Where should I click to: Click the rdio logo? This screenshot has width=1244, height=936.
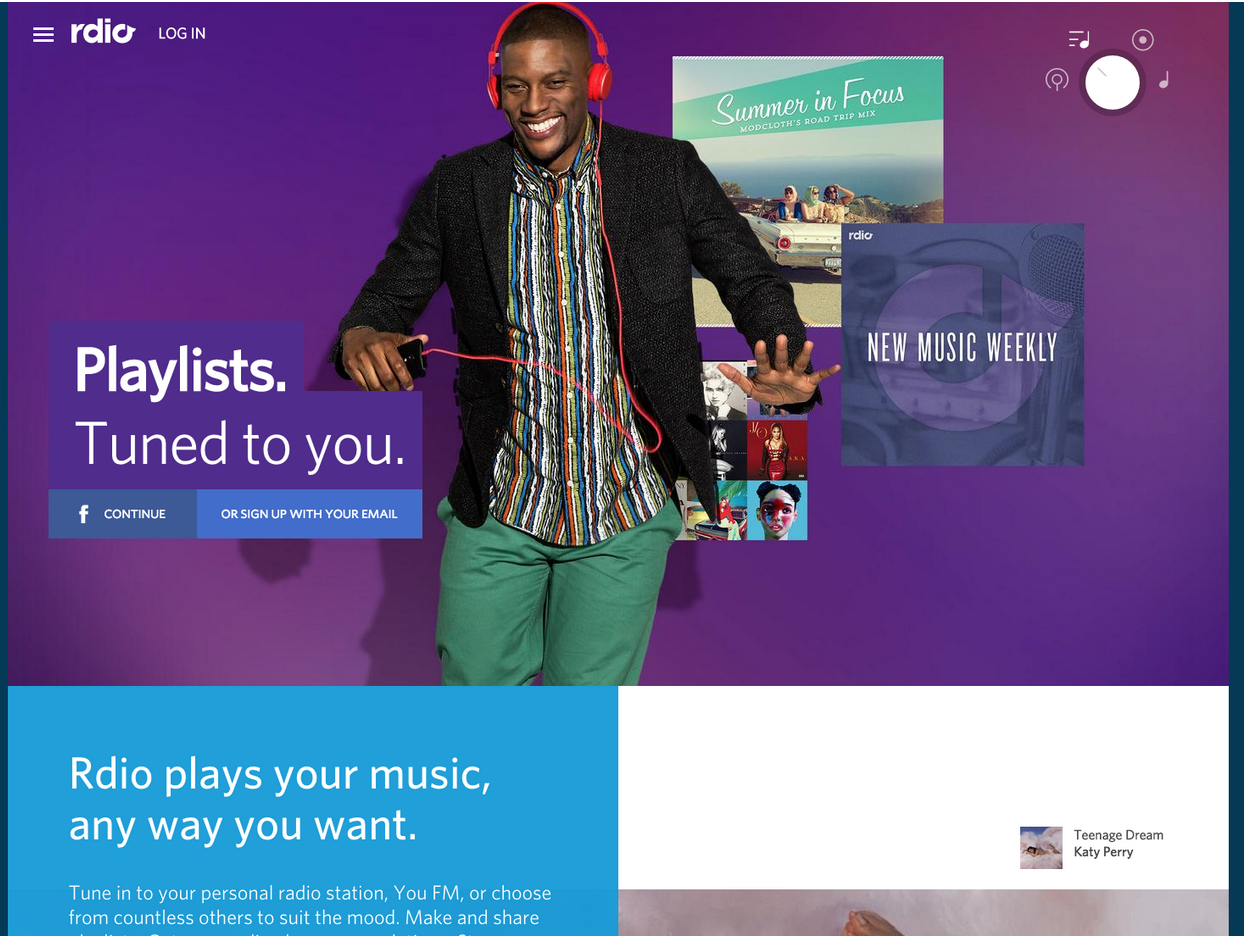click(x=103, y=33)
